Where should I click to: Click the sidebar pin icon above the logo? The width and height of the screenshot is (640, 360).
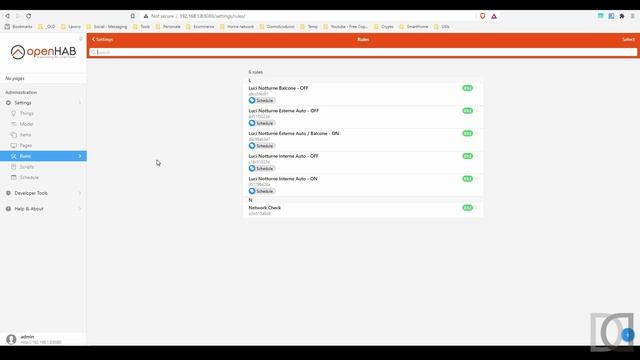pos(81,39)
